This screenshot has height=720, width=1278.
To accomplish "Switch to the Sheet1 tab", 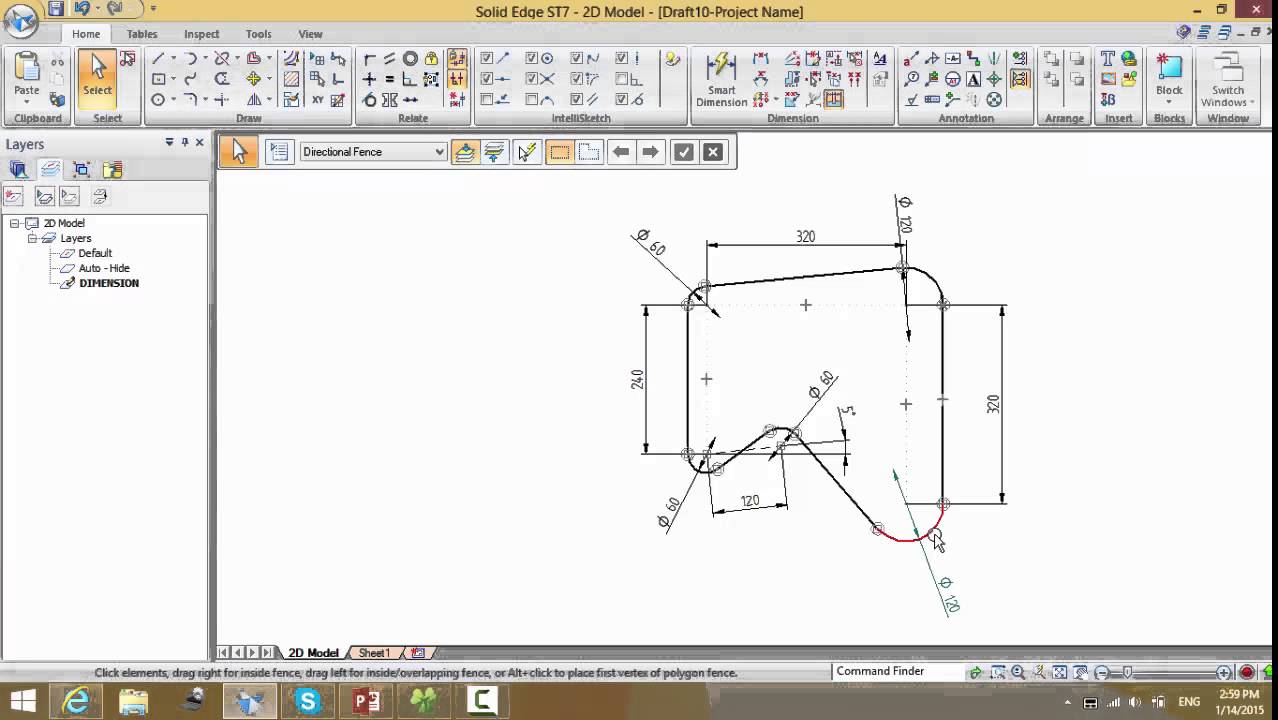I will pyautogui.click(x=374, y=653).
